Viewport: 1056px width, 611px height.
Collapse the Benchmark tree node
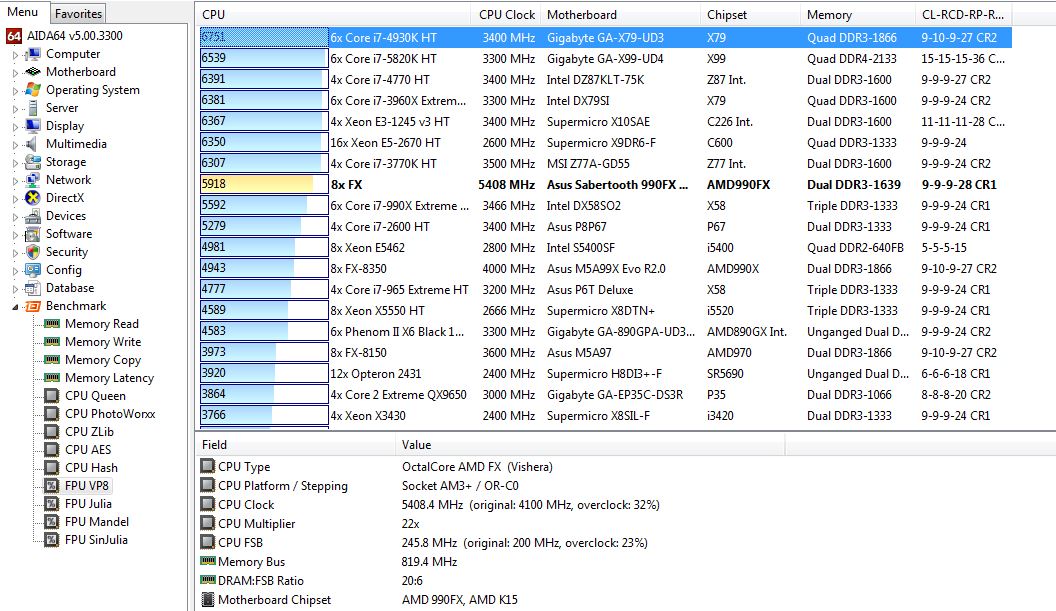click(x=15, y=307)
